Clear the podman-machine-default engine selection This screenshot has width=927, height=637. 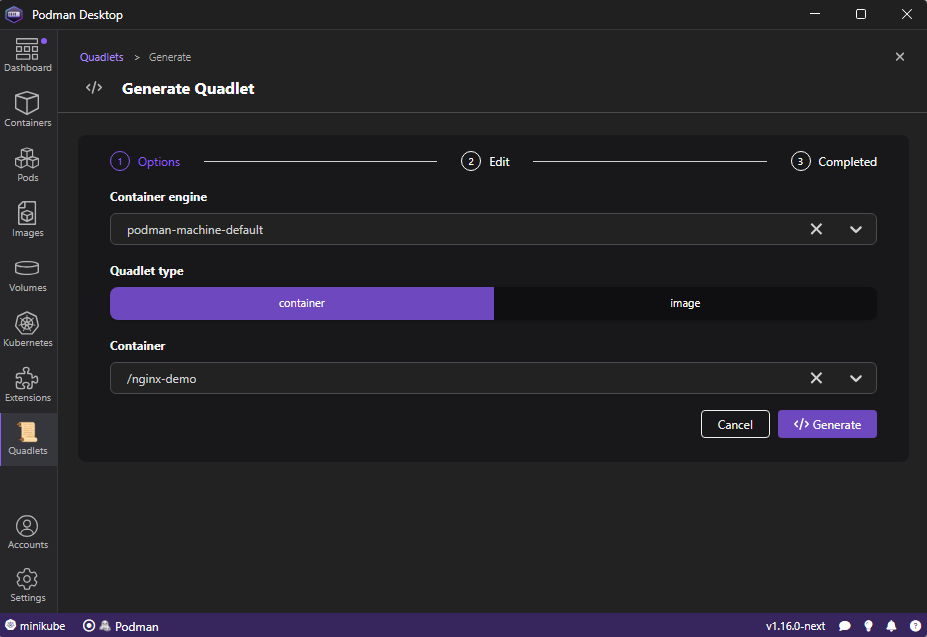point(816,229)
